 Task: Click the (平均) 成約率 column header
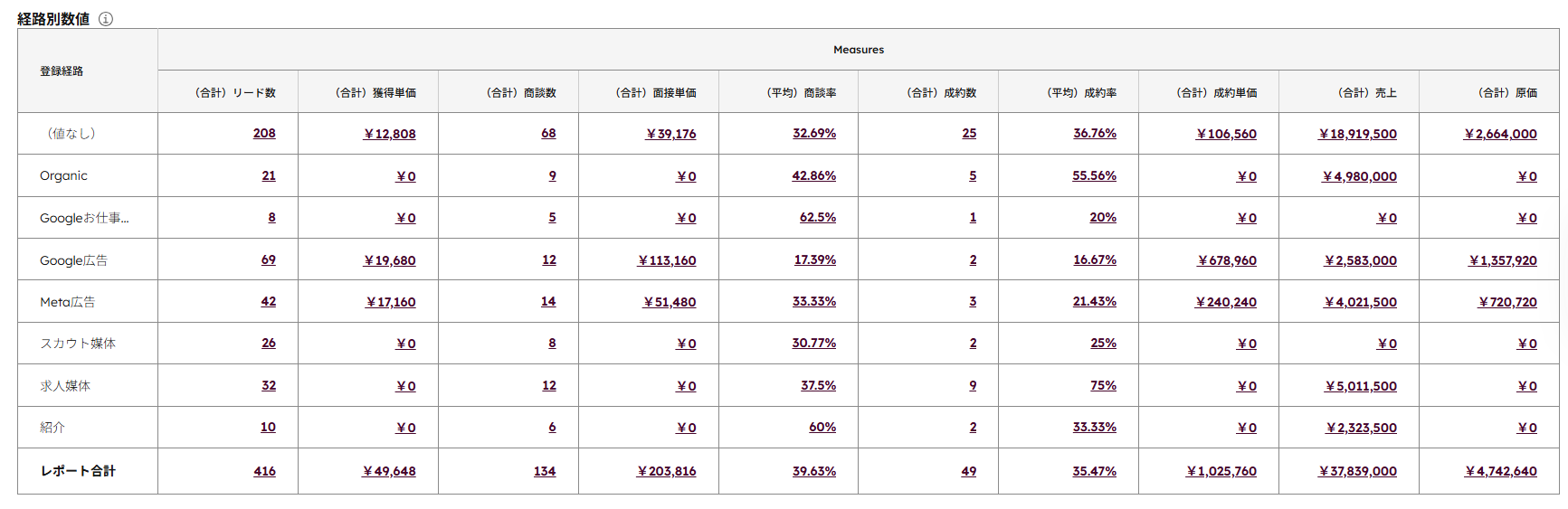(1081, 93)
